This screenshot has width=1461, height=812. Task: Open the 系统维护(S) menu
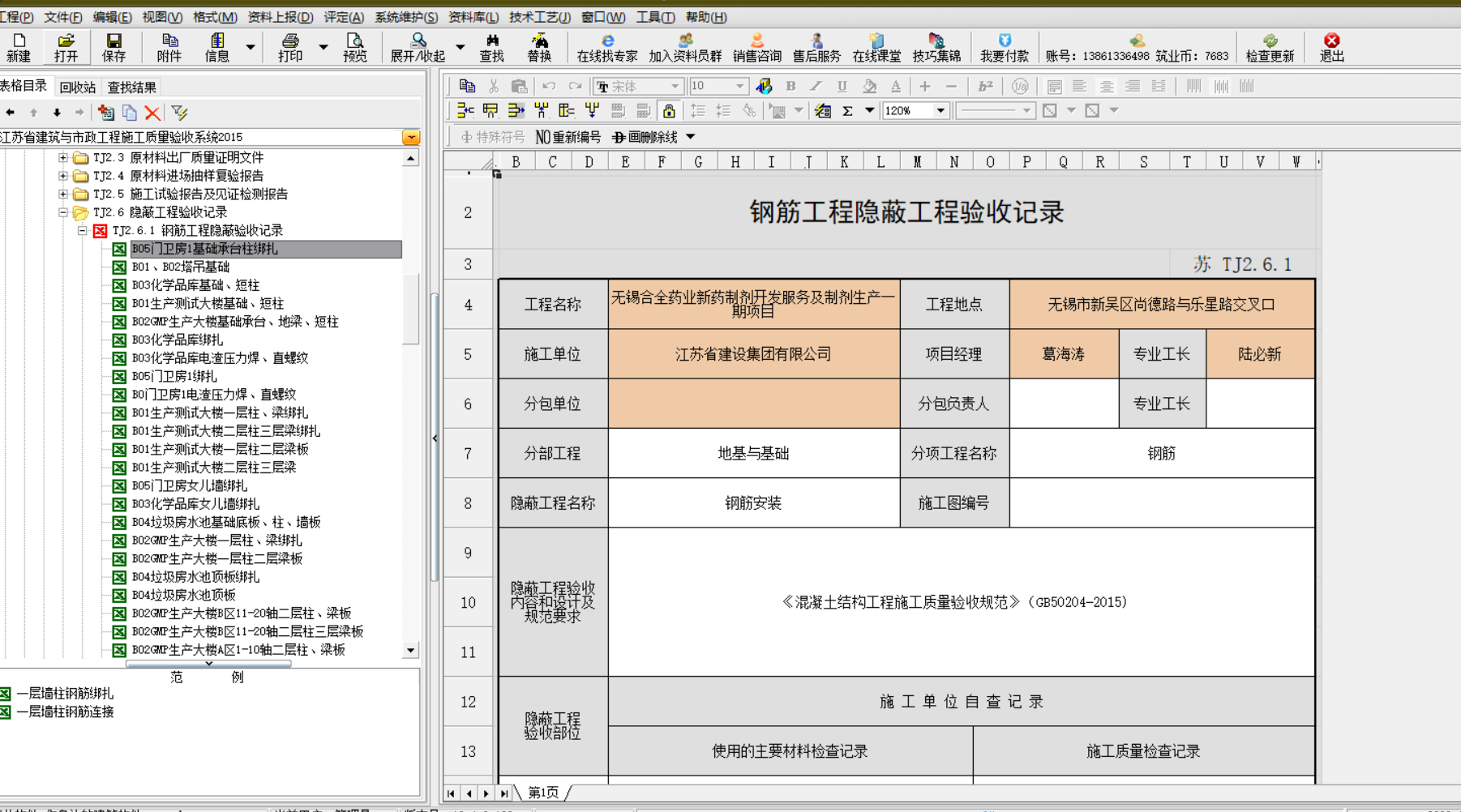click(x=405, y=17)
